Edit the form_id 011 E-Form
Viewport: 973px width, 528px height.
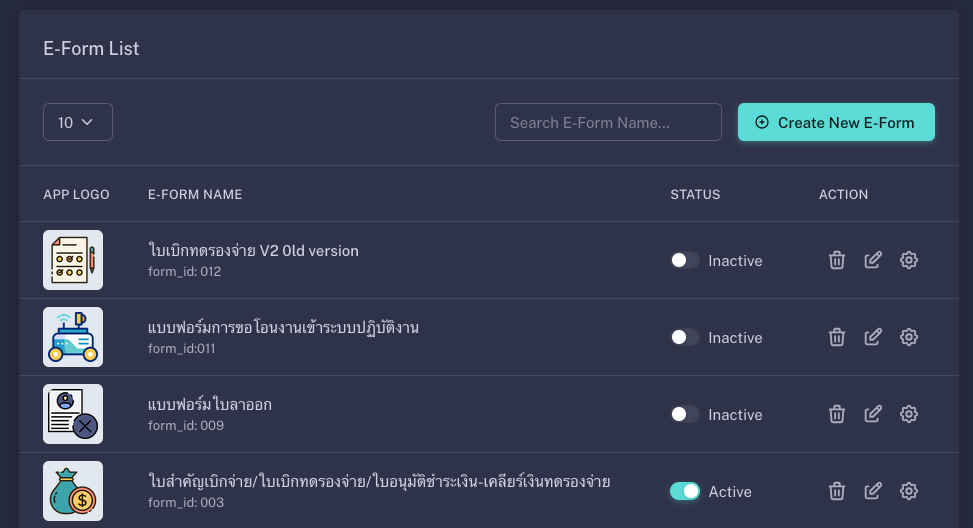(x=873, y=337)
